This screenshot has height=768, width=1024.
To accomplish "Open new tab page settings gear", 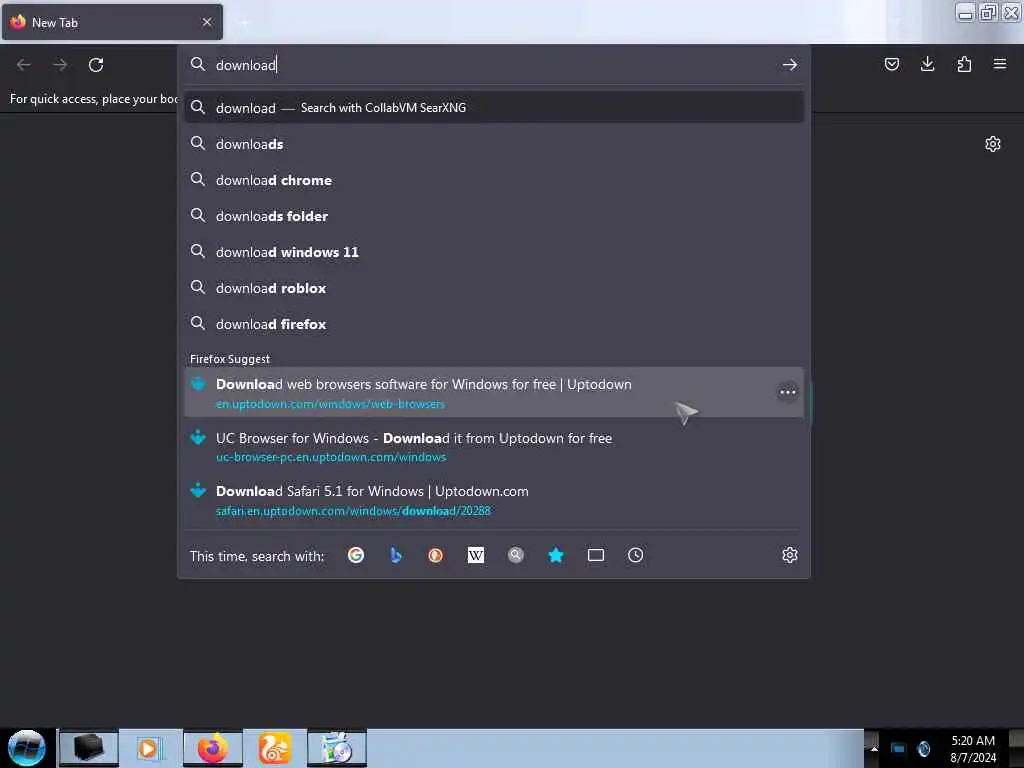I will tap(993, 144).
